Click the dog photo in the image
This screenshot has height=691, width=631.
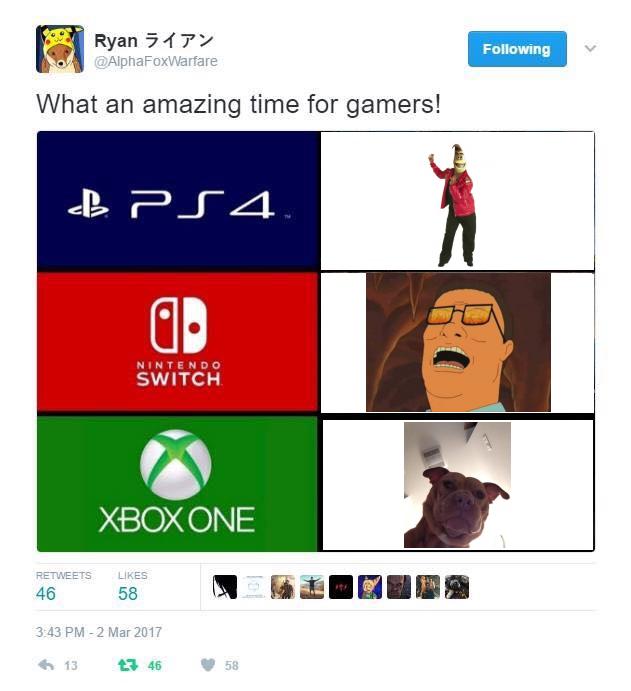457,485
